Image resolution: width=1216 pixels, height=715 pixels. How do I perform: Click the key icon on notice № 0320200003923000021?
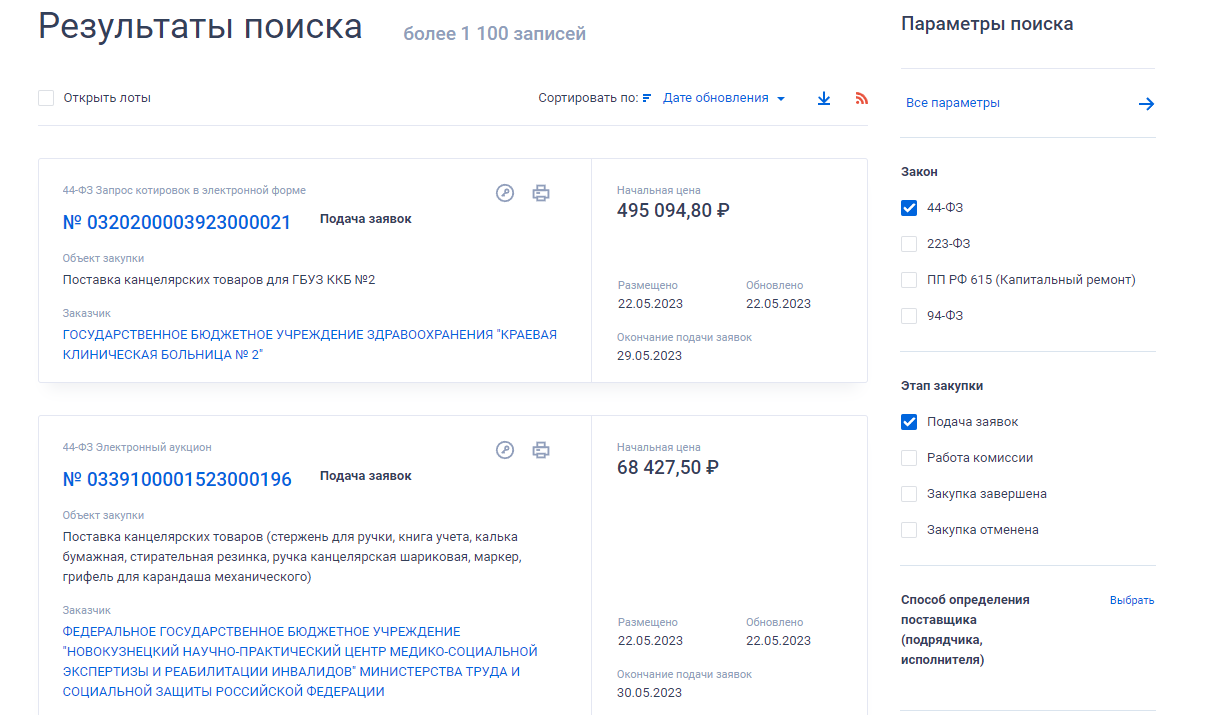(x=504, y=193)
